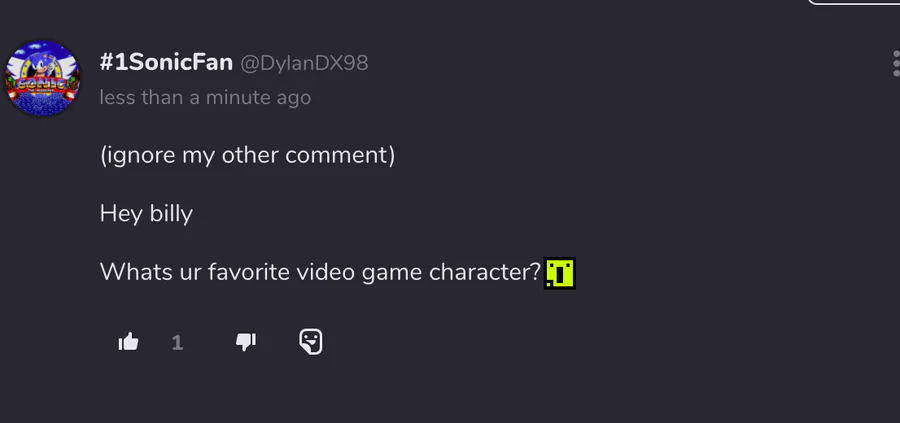Click the "Whats ur favorite video game character?" line
Screen dimensions: 900x423
(320, 272)
